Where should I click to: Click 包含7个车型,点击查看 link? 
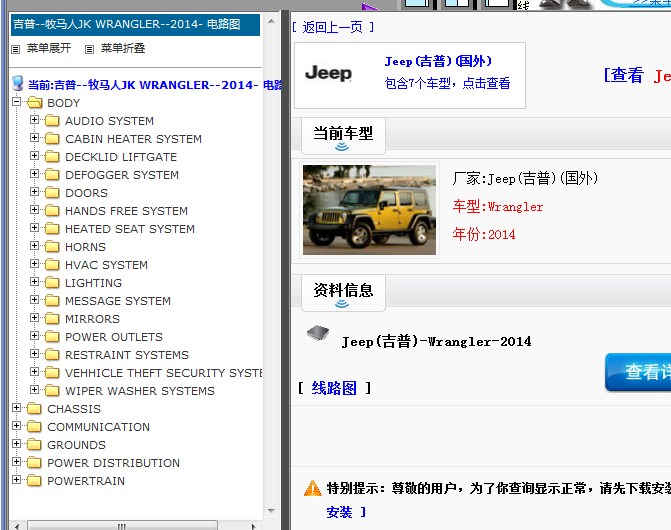coord(447,83)
